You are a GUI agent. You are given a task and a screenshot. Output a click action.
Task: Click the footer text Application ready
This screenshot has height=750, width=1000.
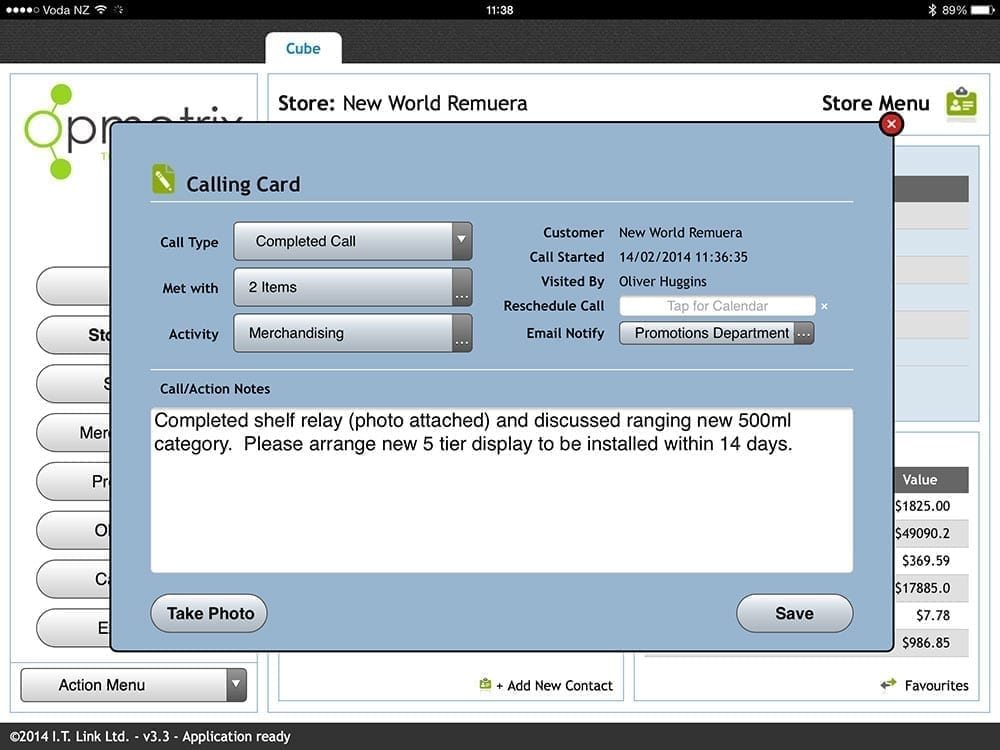236,737
